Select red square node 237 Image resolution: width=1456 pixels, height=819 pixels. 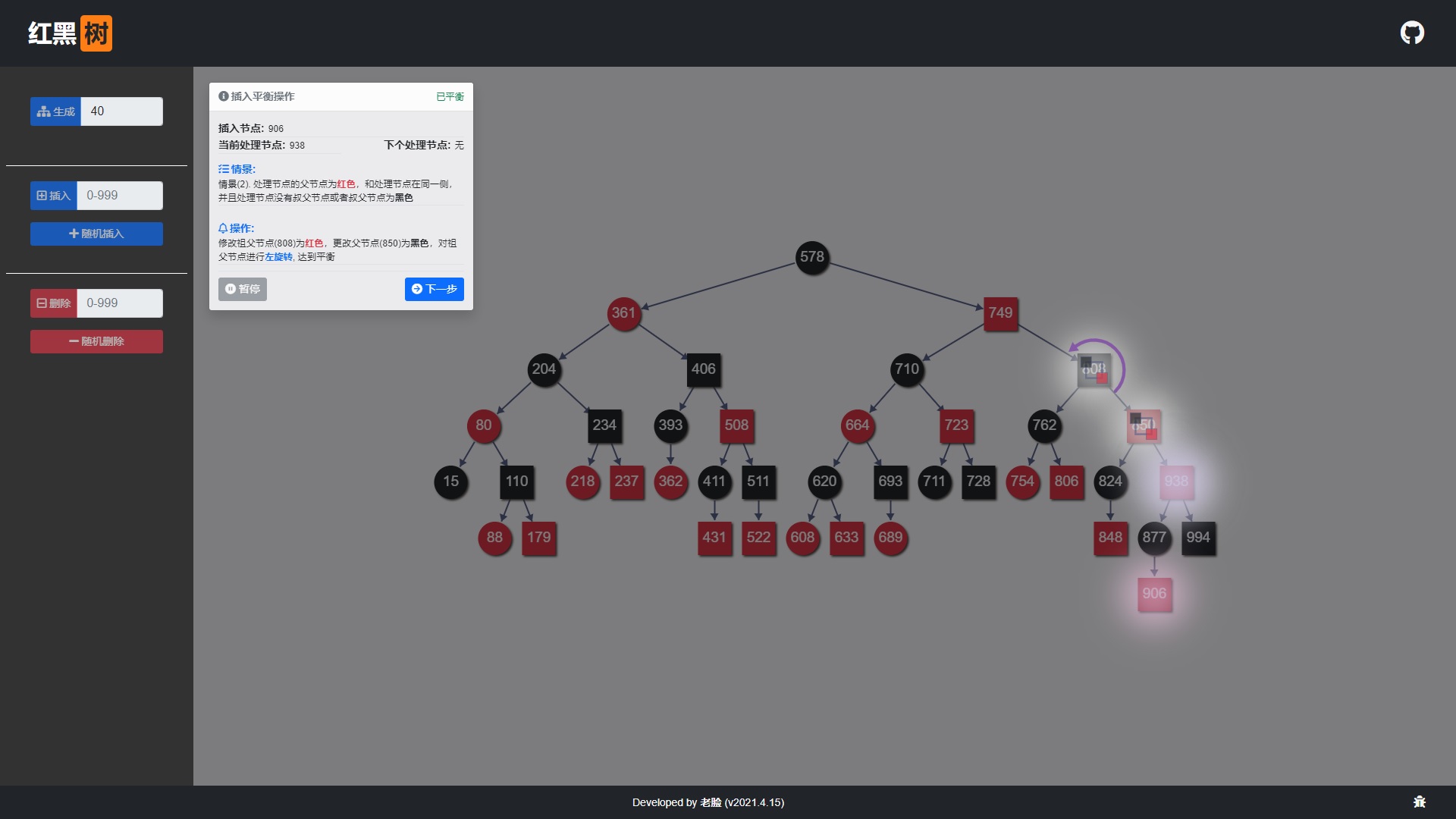626,482
